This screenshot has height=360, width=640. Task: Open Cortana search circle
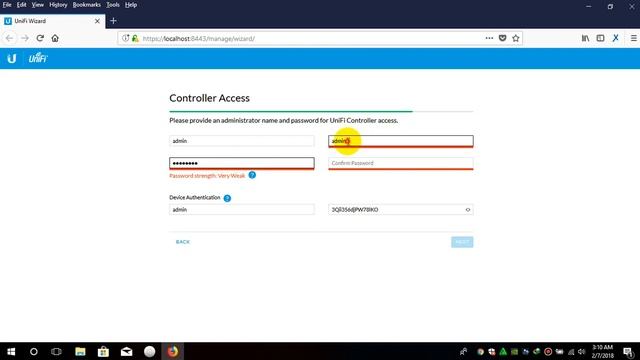click(x=34, y=351)
